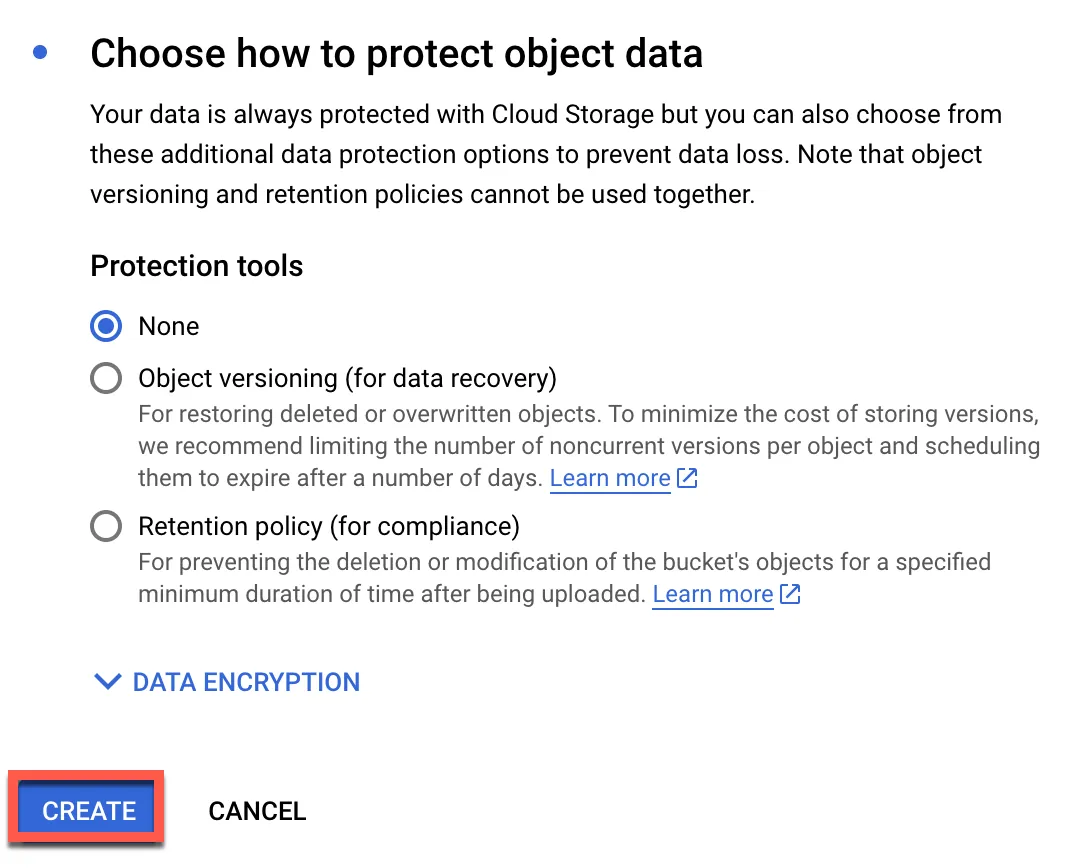Click the CANCEL button
Screen dimensions: 1068x868
pos(257,811)
